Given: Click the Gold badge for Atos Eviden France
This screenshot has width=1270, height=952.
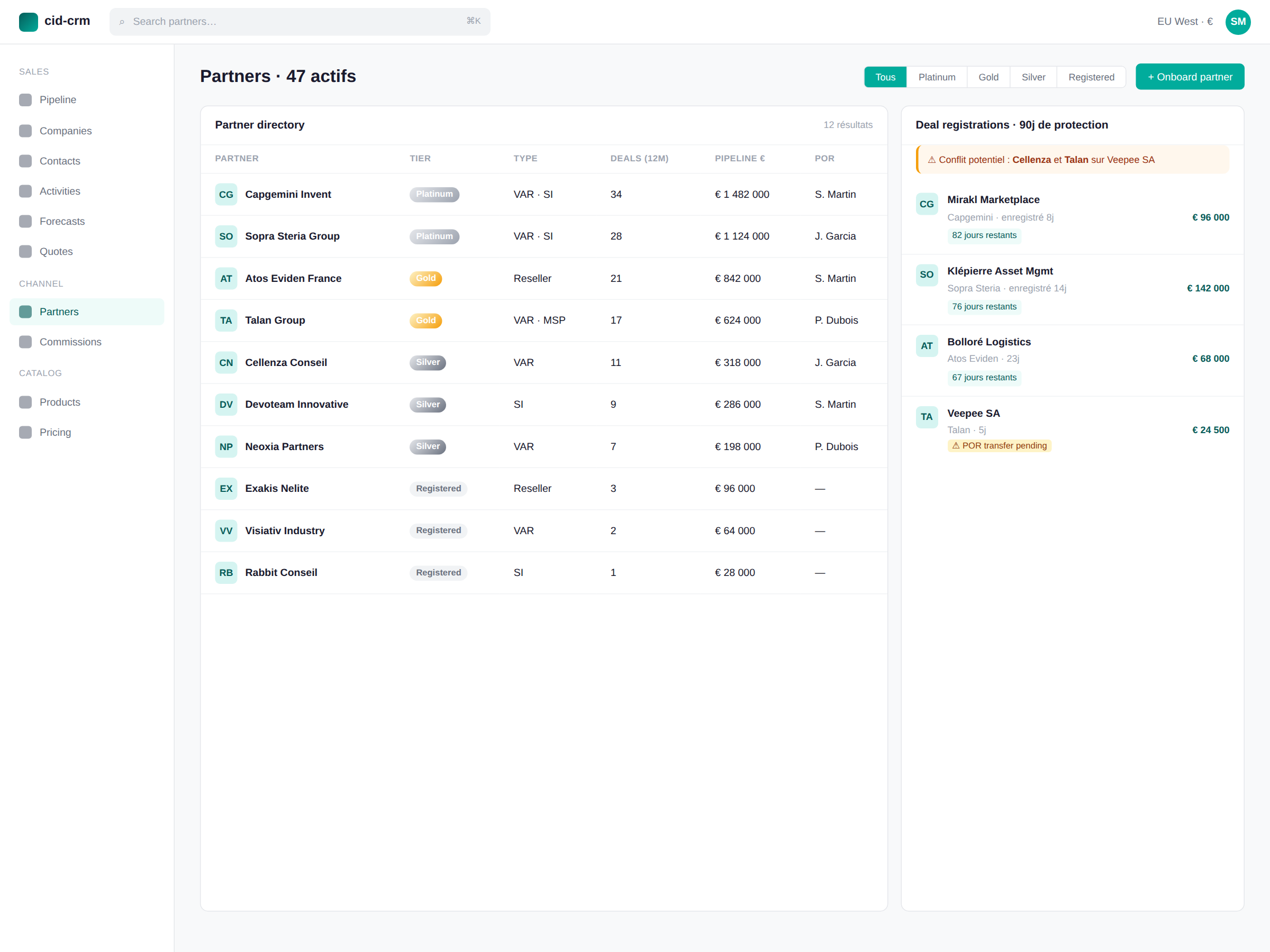Looking at the screenshot, I should coord(425,278).
